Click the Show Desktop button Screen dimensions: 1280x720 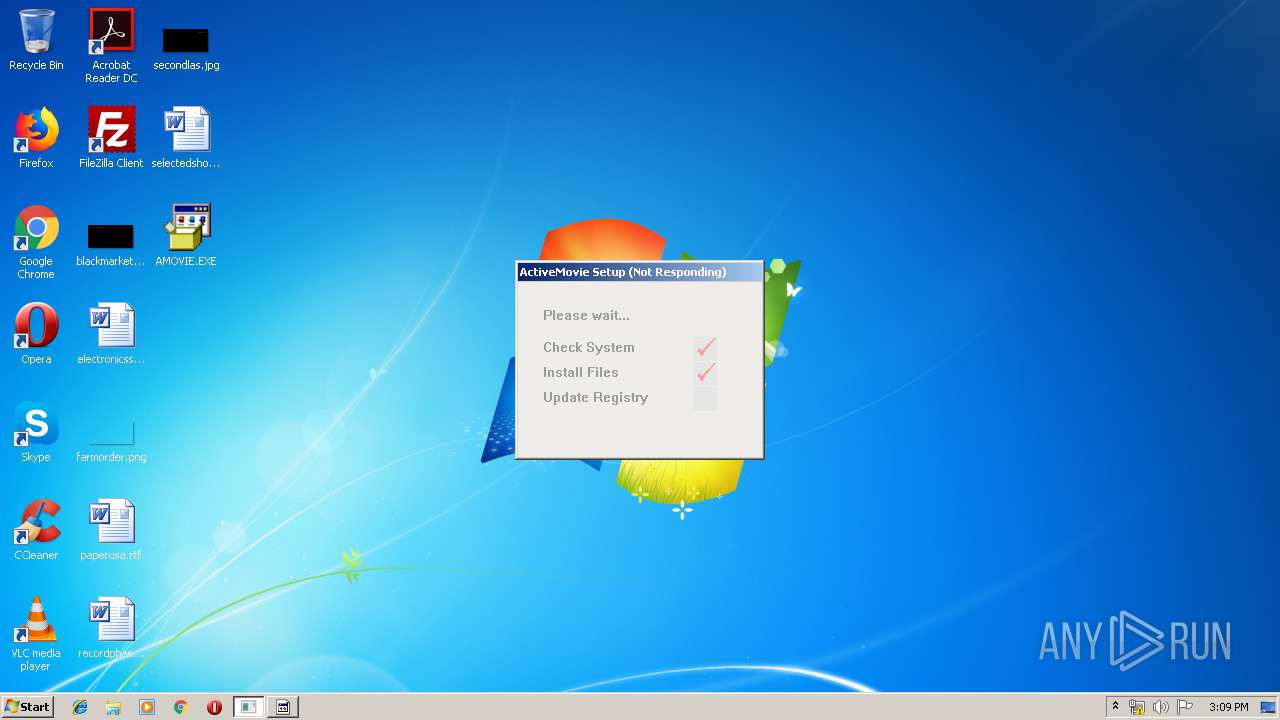(1269, 707)
